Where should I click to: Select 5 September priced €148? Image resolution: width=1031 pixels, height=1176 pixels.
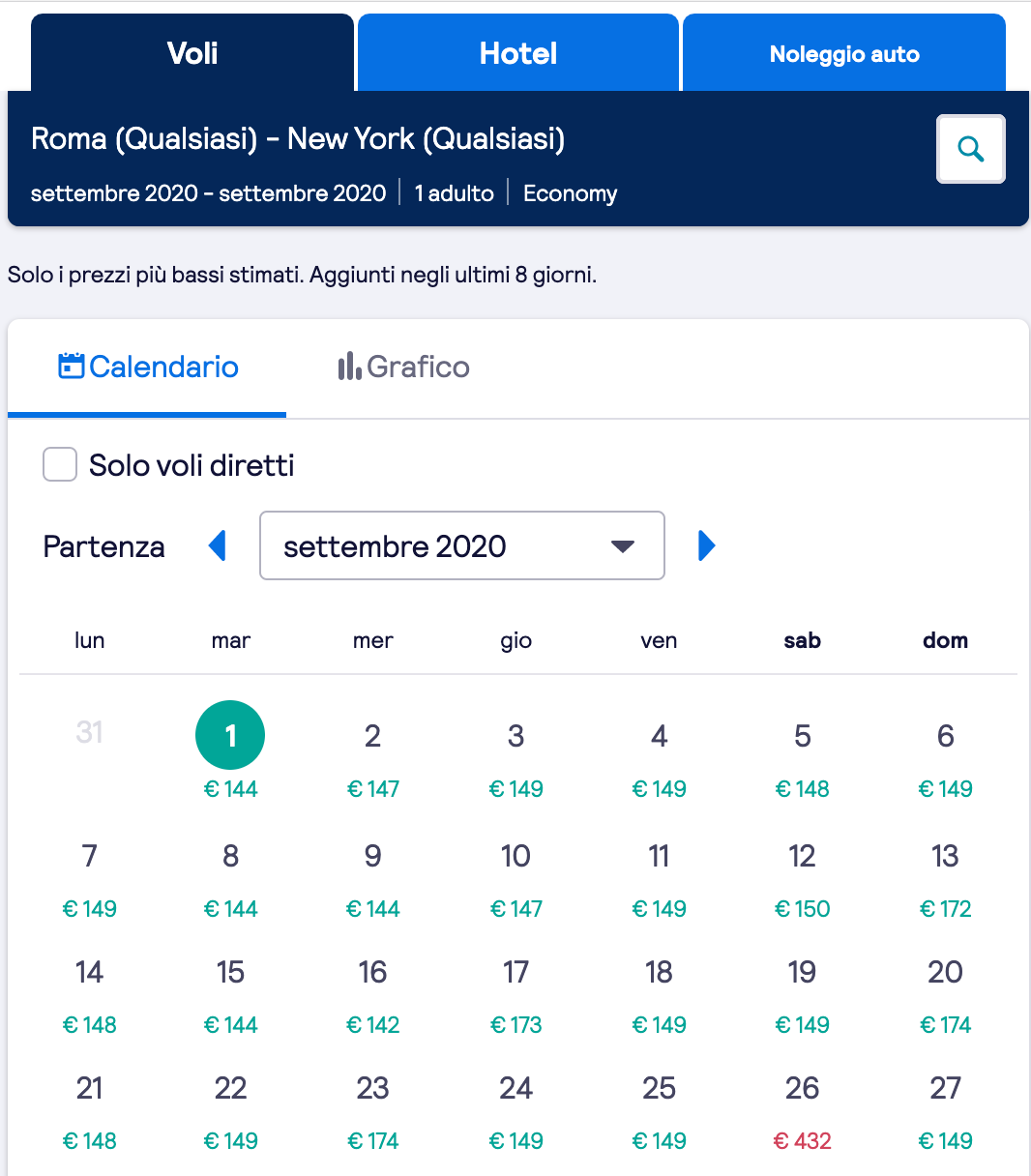(803, 760)
